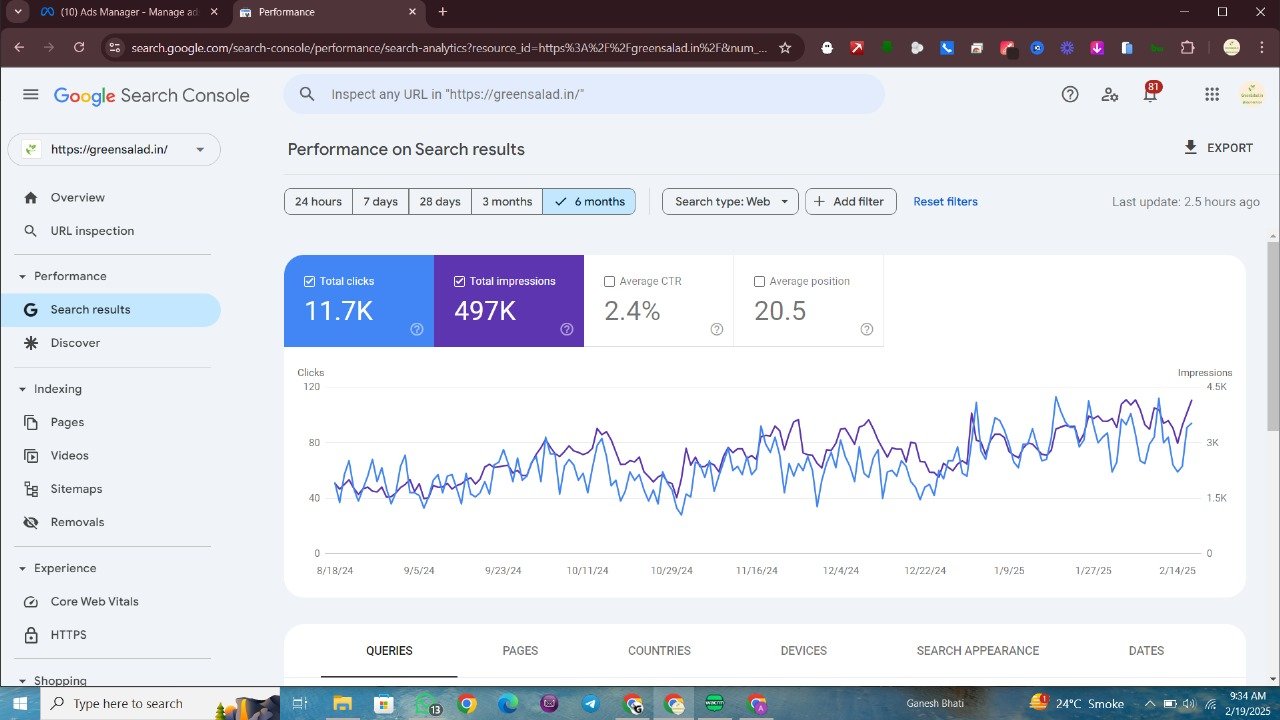The width and height of the screenshot is (1280, 720).
Task: Enable the Average CTR checkbox
Action: (610, 282)
